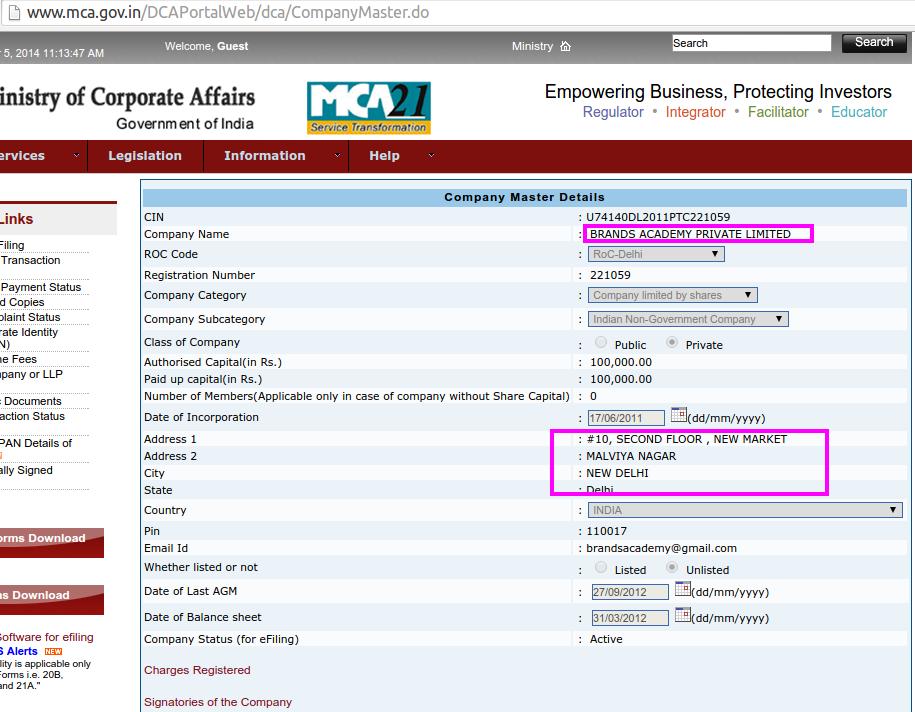This screenshot has height=712, width=915.
Task: Open calendar picker for Date of Balance sheet
Action: (682, 615)
